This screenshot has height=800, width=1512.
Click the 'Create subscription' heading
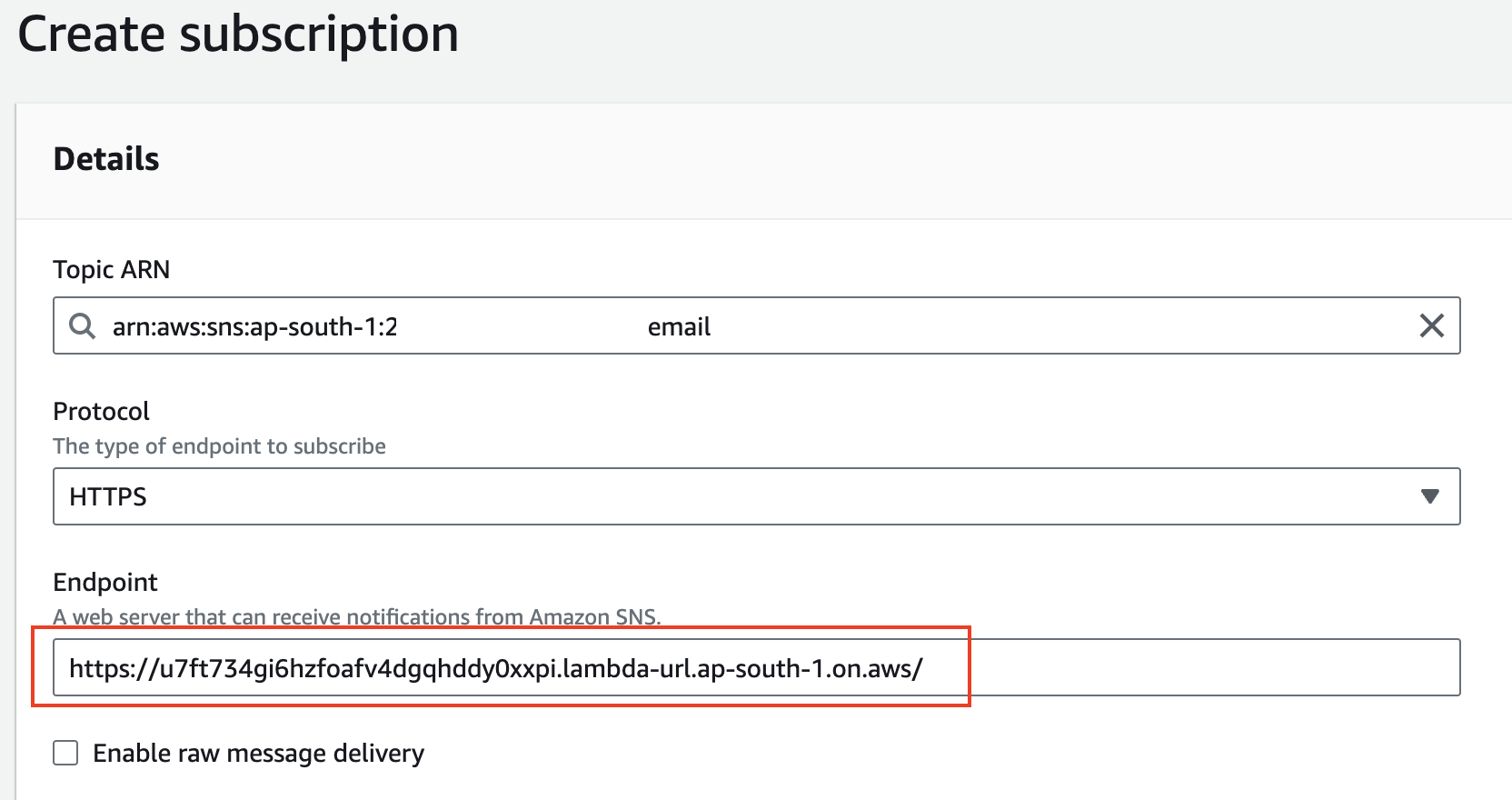pyautogui.click(x=238, y=35)
